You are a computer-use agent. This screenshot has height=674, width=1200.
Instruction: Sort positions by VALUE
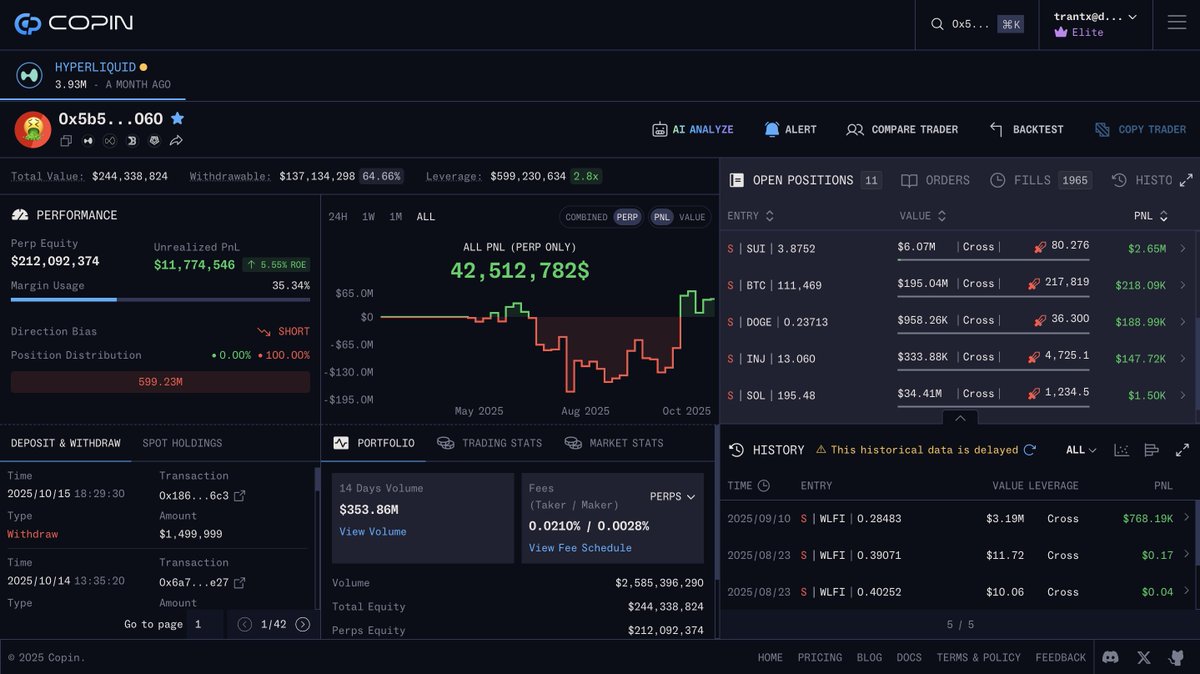click(923, 216)
